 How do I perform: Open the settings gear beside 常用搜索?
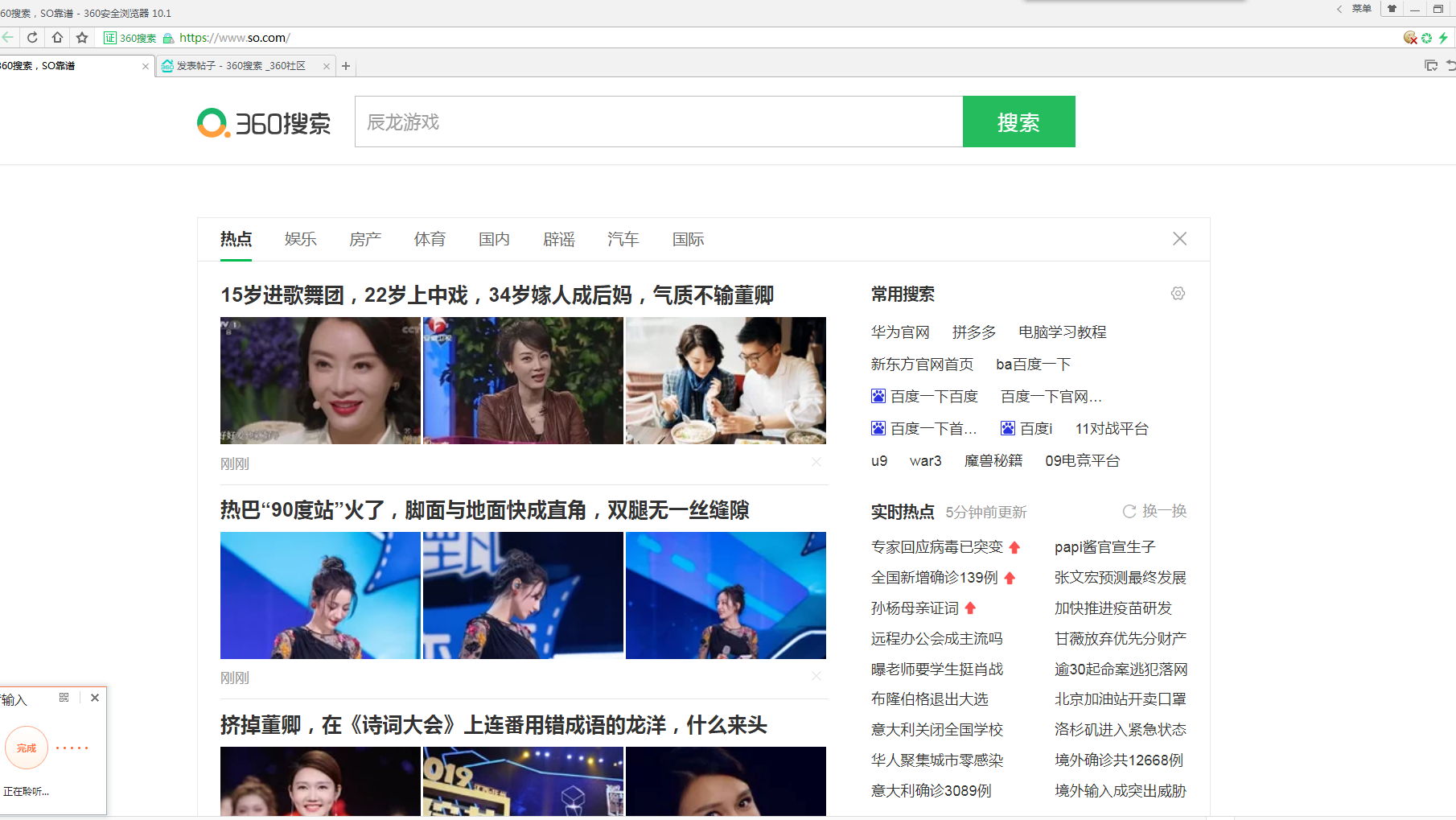click(x=1178, y=294)
